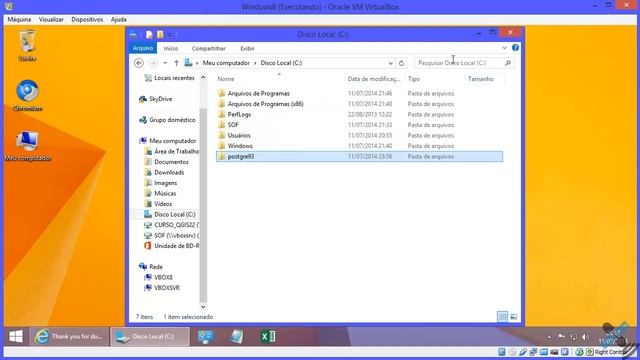Select VBOXSVR under Rede
Image resolution: width=640 pixels, height=360 pixels.
pyautogui.click(x=162, y=288)
